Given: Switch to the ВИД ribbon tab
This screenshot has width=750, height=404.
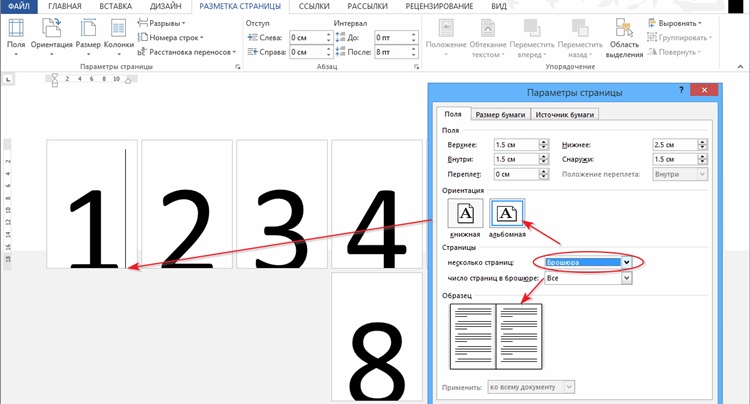Looking at the screenshot, I should pos(499,6).
